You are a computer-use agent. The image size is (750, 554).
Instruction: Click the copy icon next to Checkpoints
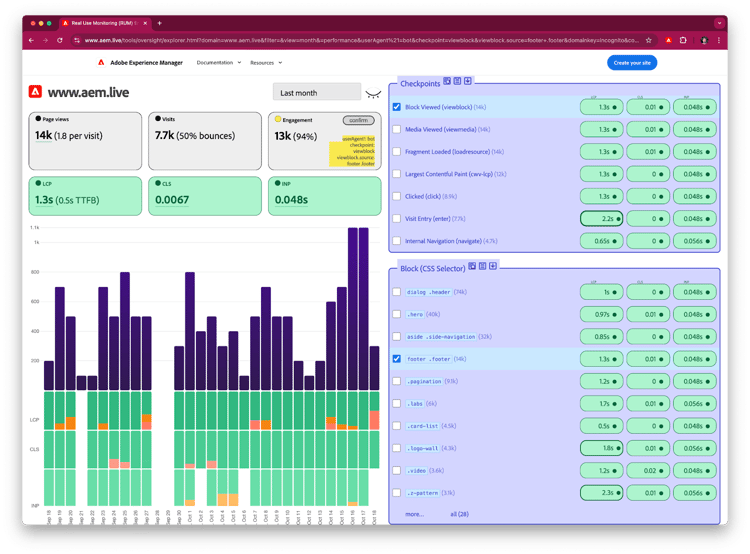447,81
